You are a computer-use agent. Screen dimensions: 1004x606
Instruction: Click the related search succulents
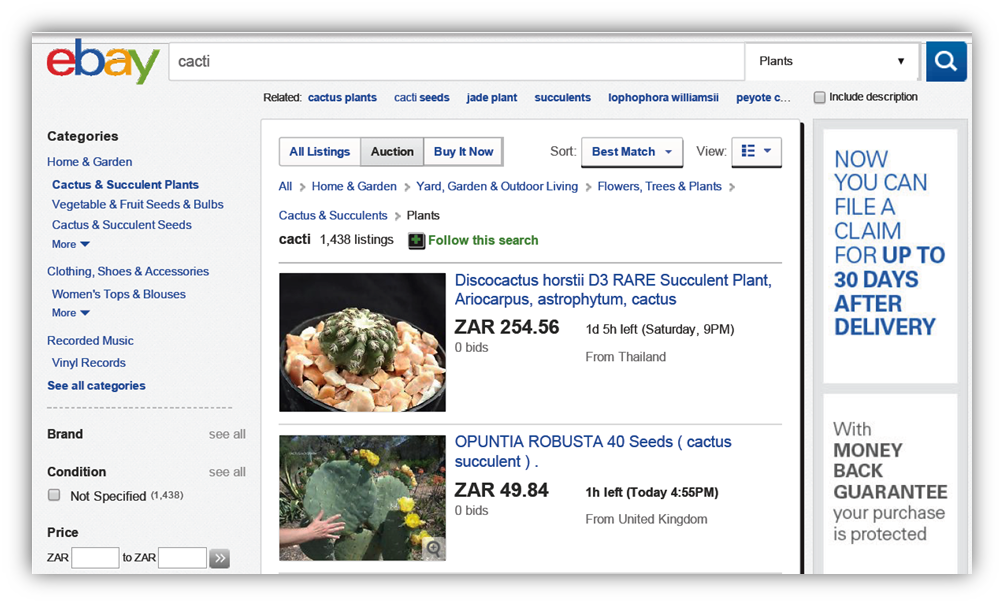[562, 97]
